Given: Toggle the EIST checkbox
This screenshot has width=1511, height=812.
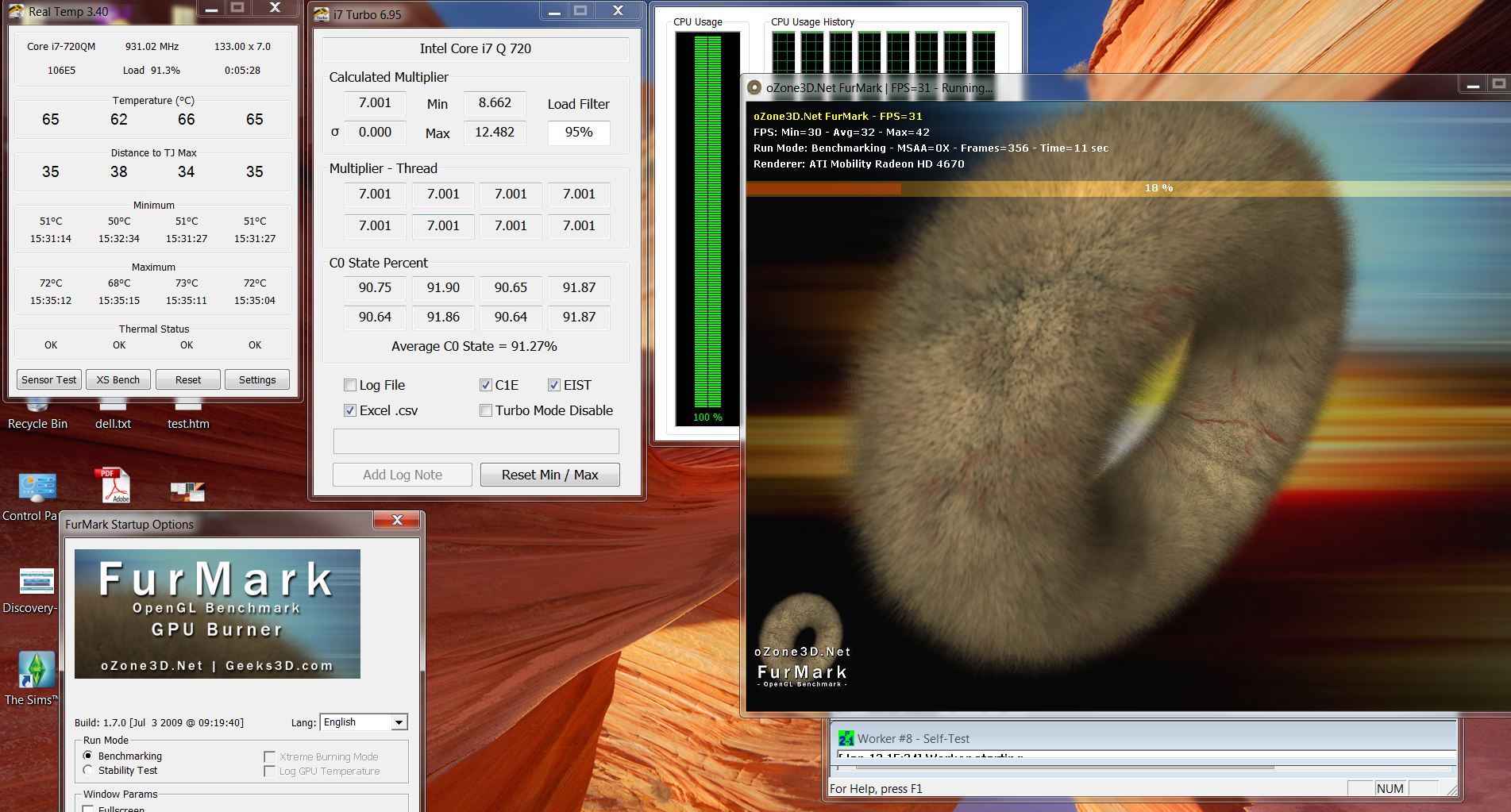Looking at the screenshot, I should point(554,385).
